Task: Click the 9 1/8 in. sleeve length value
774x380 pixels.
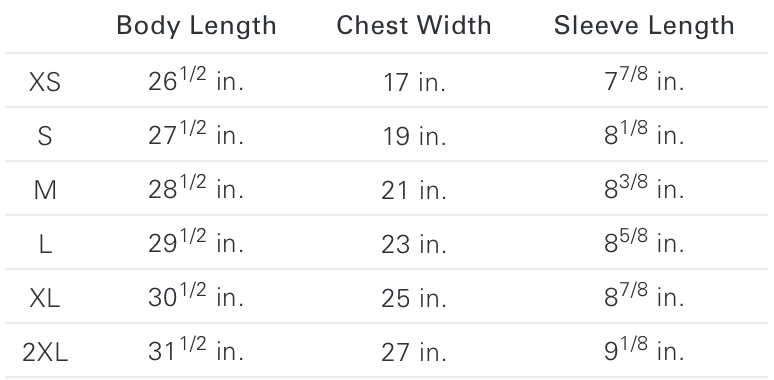Action: (644, 350)
